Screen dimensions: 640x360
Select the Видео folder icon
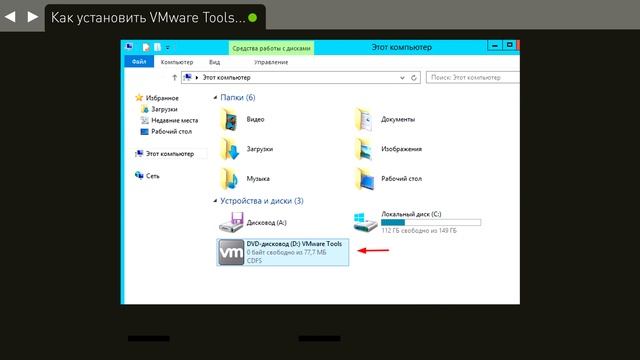pos(229,120)
